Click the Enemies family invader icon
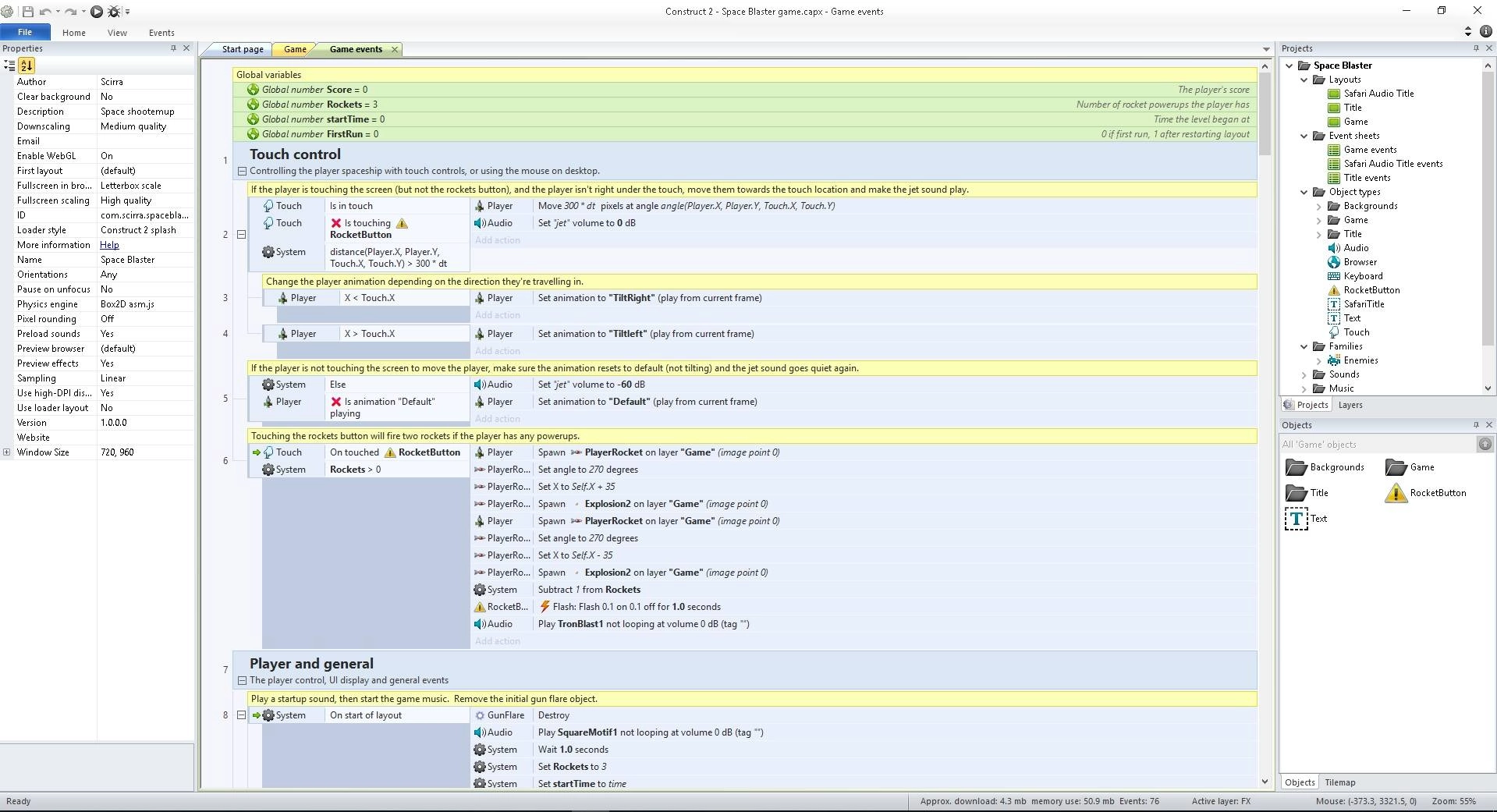The height and width of the screenshot is (812, 1497). coord(1334,360)
